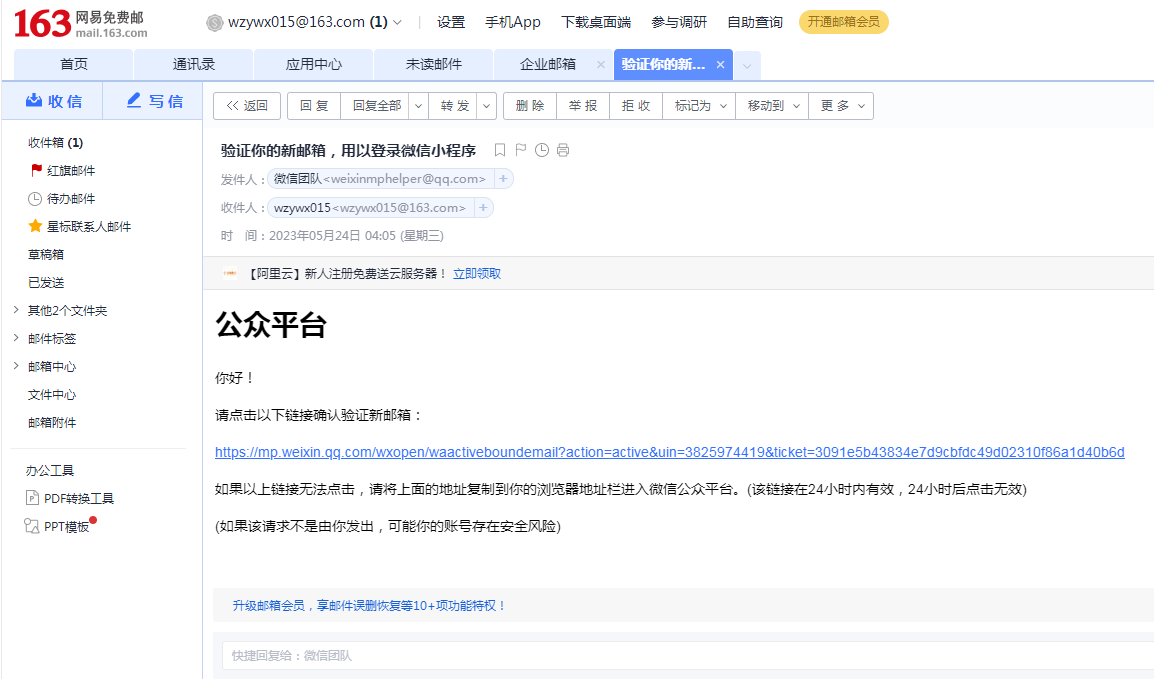Image resolution: width=1154 pixels, height=679 pixels.
Task: Open PDF转换工具
Action: coord(70,499)
